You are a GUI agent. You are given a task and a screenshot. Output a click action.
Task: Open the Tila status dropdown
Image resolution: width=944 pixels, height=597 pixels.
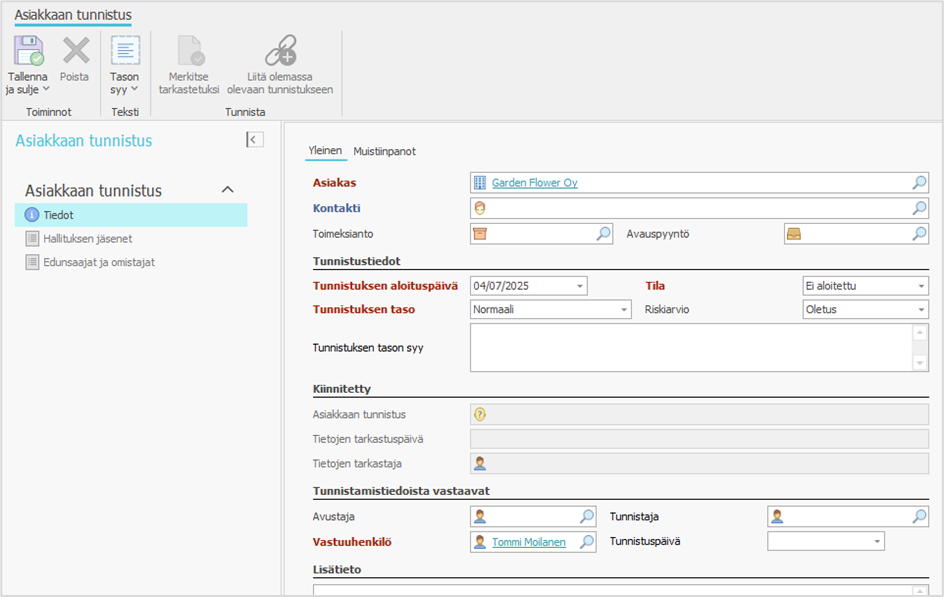[x=920, y=286]
